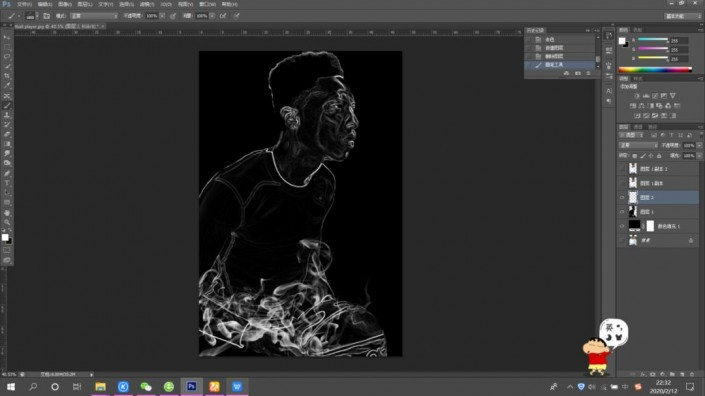
Task: Select the Zoom tool
Action: click(7, 222)
